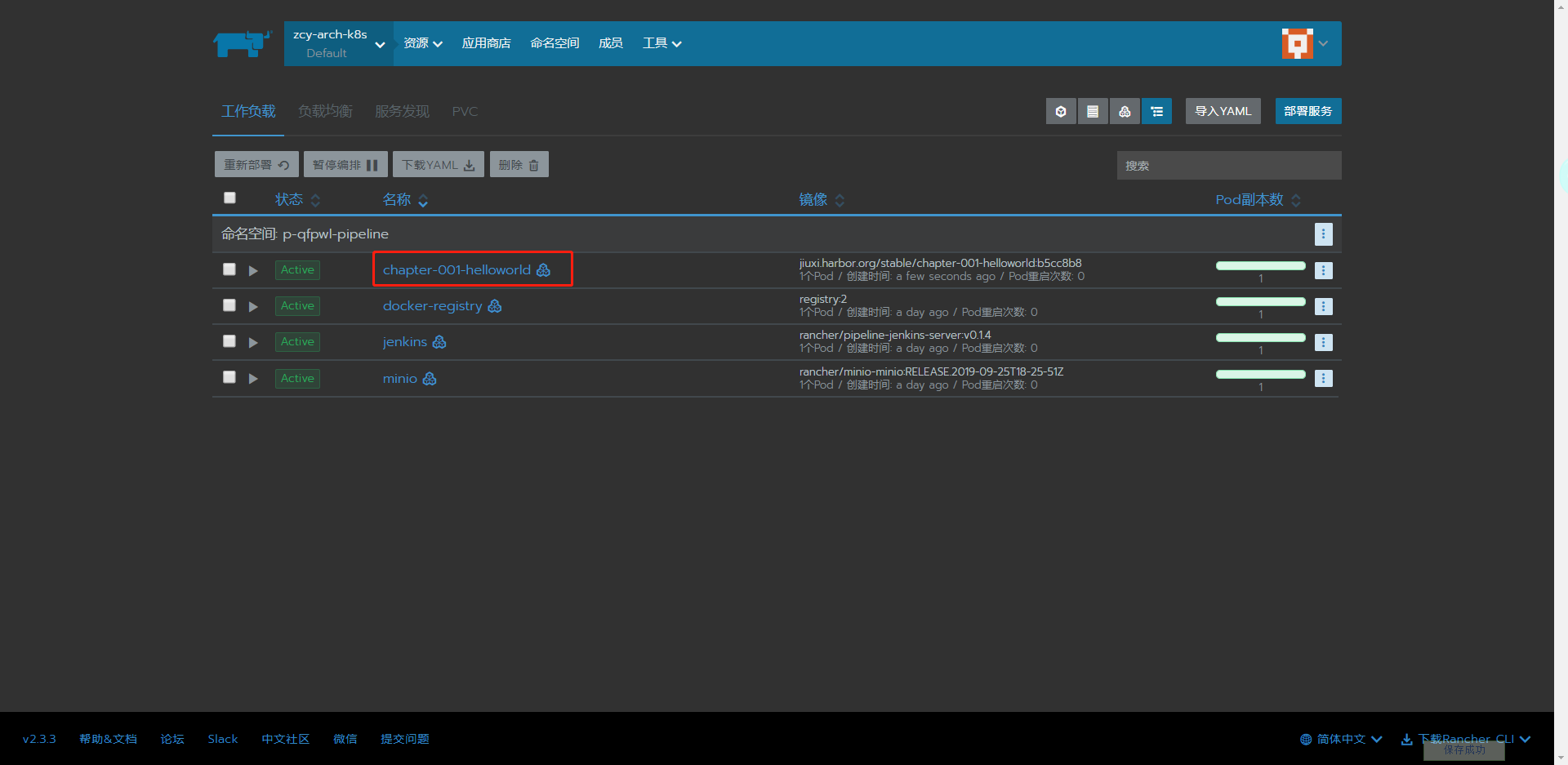The height and width of the screenshot is (765, 1568).
Task: Click the 删除 button
Action: 519,164
